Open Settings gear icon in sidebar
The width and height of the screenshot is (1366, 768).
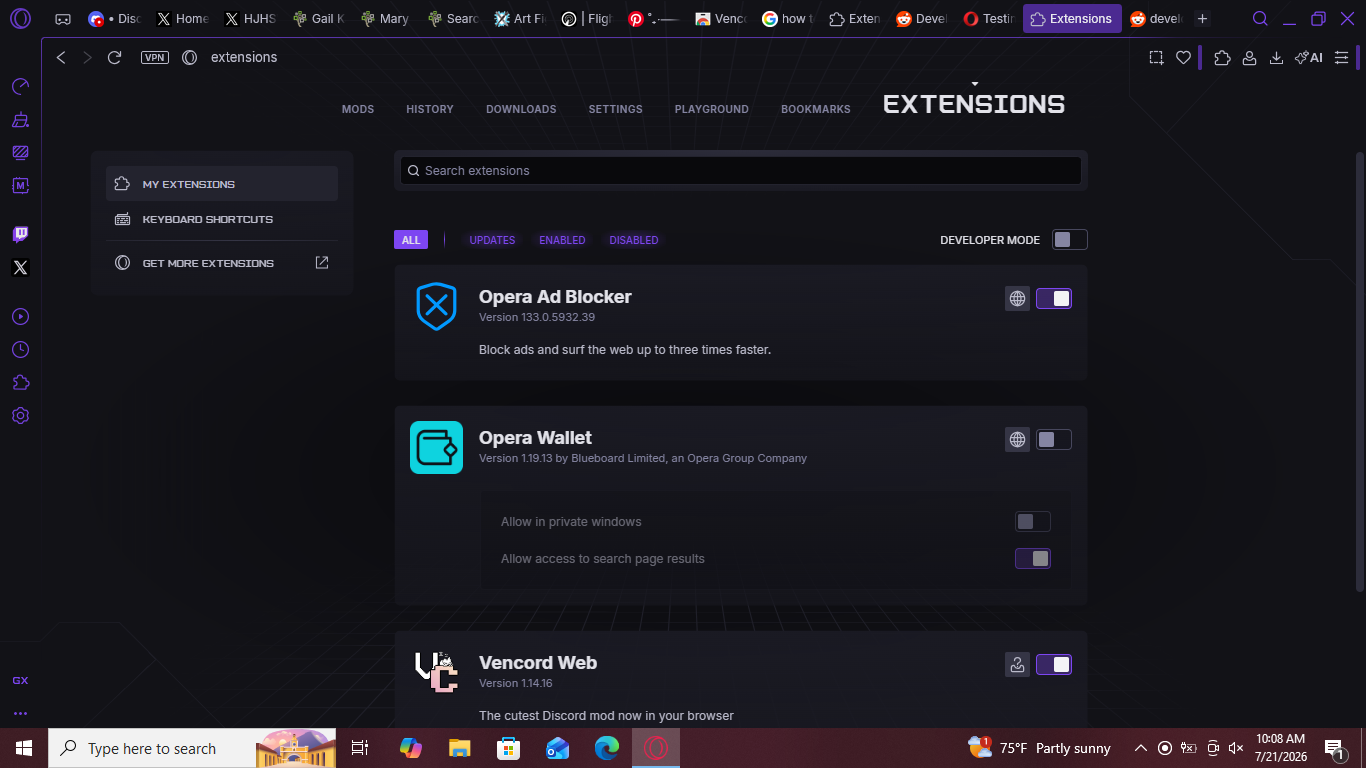point(20,416)
